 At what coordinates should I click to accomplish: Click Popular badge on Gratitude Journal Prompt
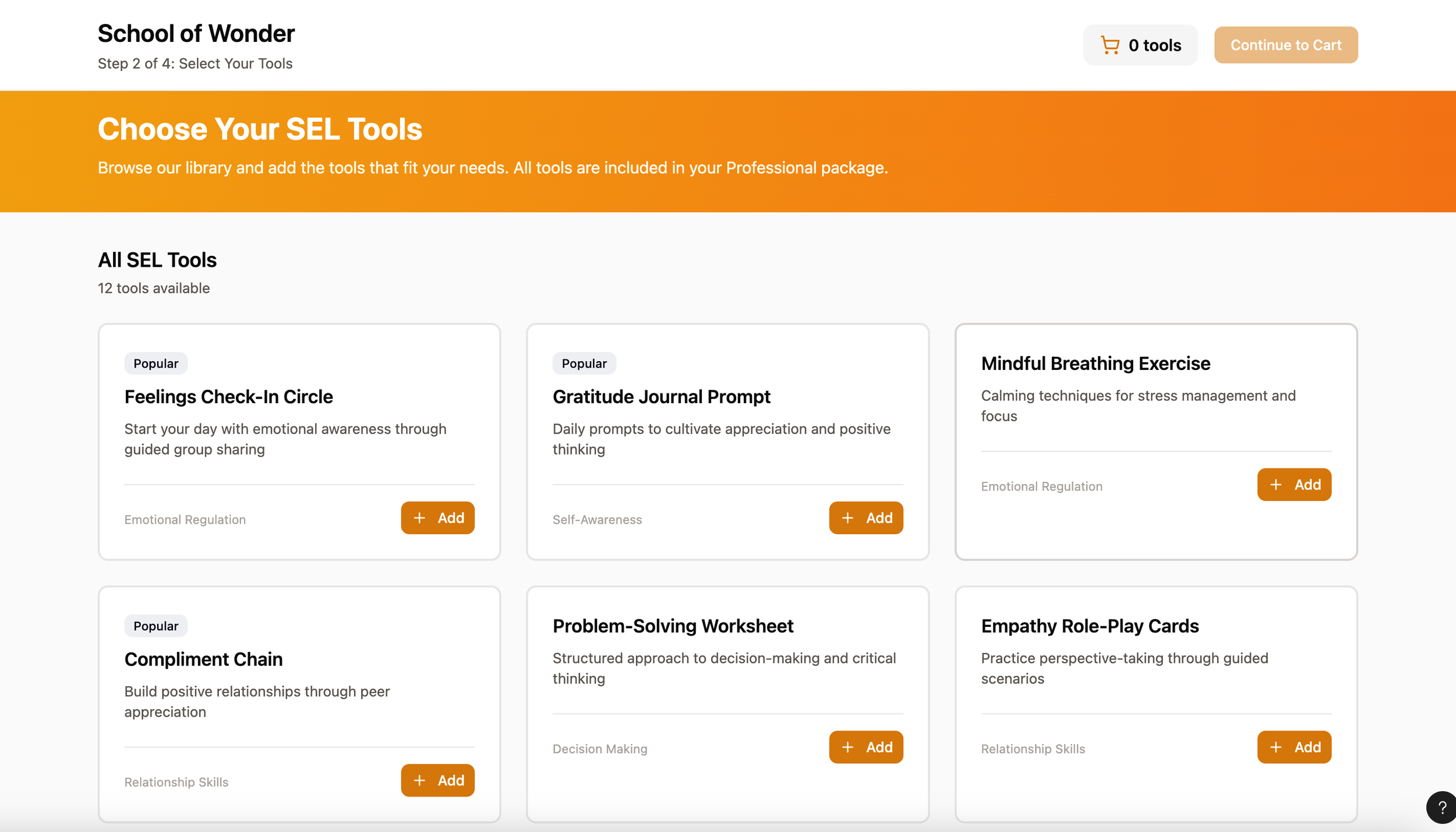pyautogui.click(x=584, y=364)
